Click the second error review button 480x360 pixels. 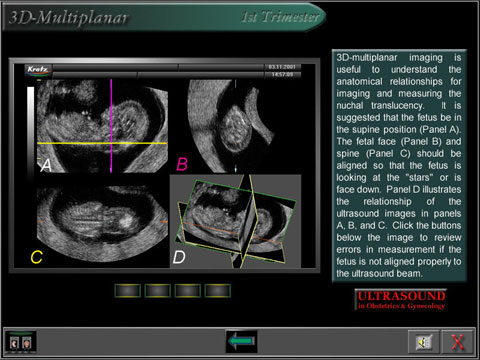point(158,291)
